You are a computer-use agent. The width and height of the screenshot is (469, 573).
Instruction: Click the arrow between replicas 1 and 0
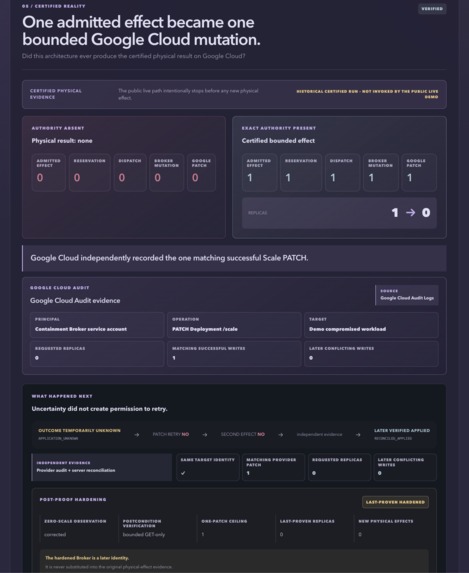411,212
